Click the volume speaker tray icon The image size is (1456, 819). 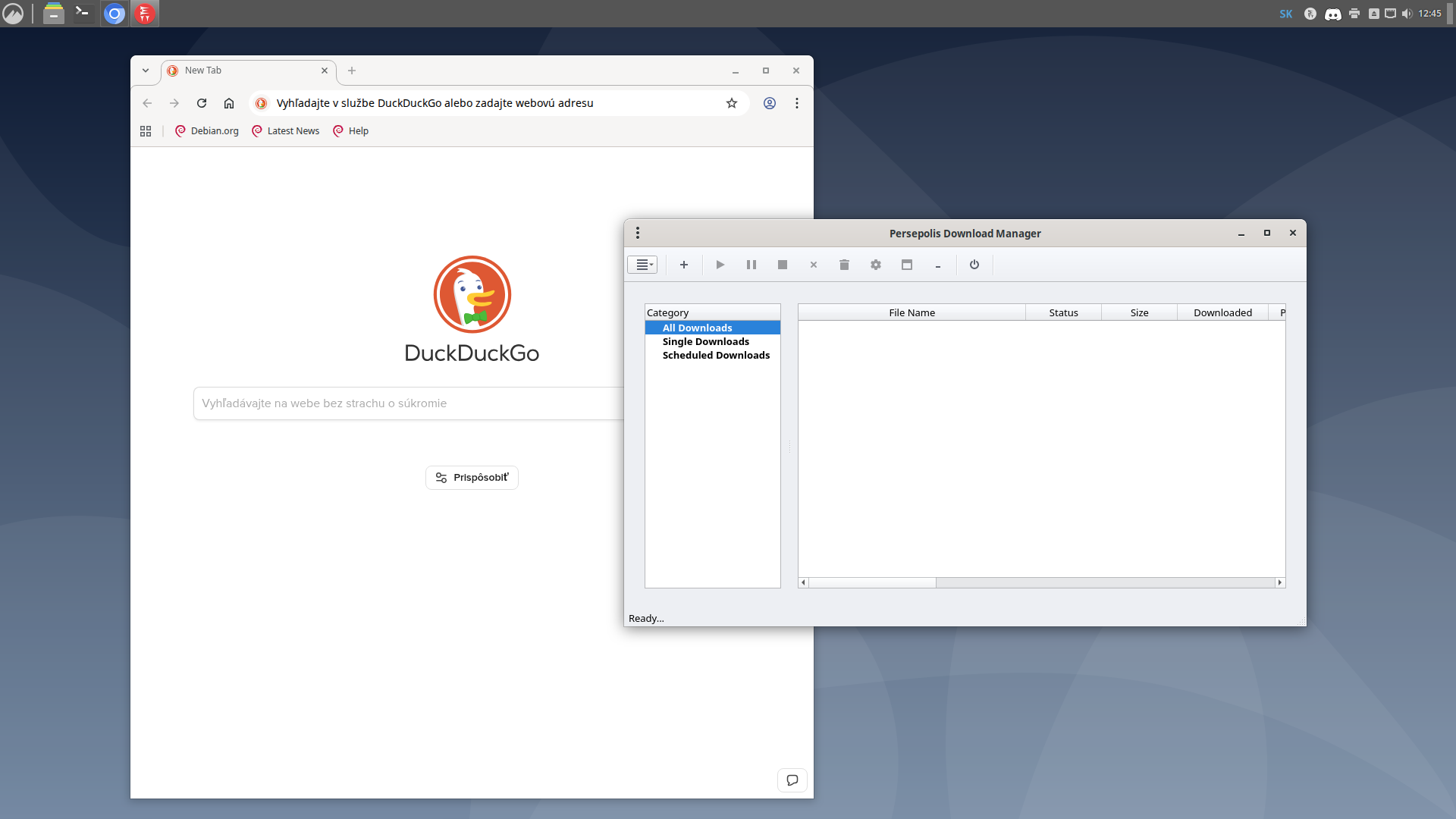[1407, 14]
